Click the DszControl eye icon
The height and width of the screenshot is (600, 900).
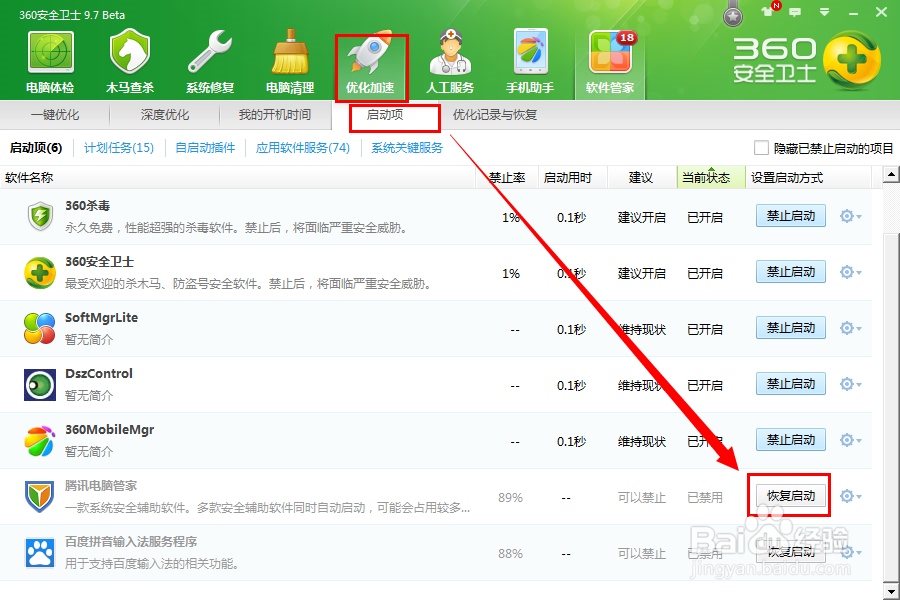(40, 385)
